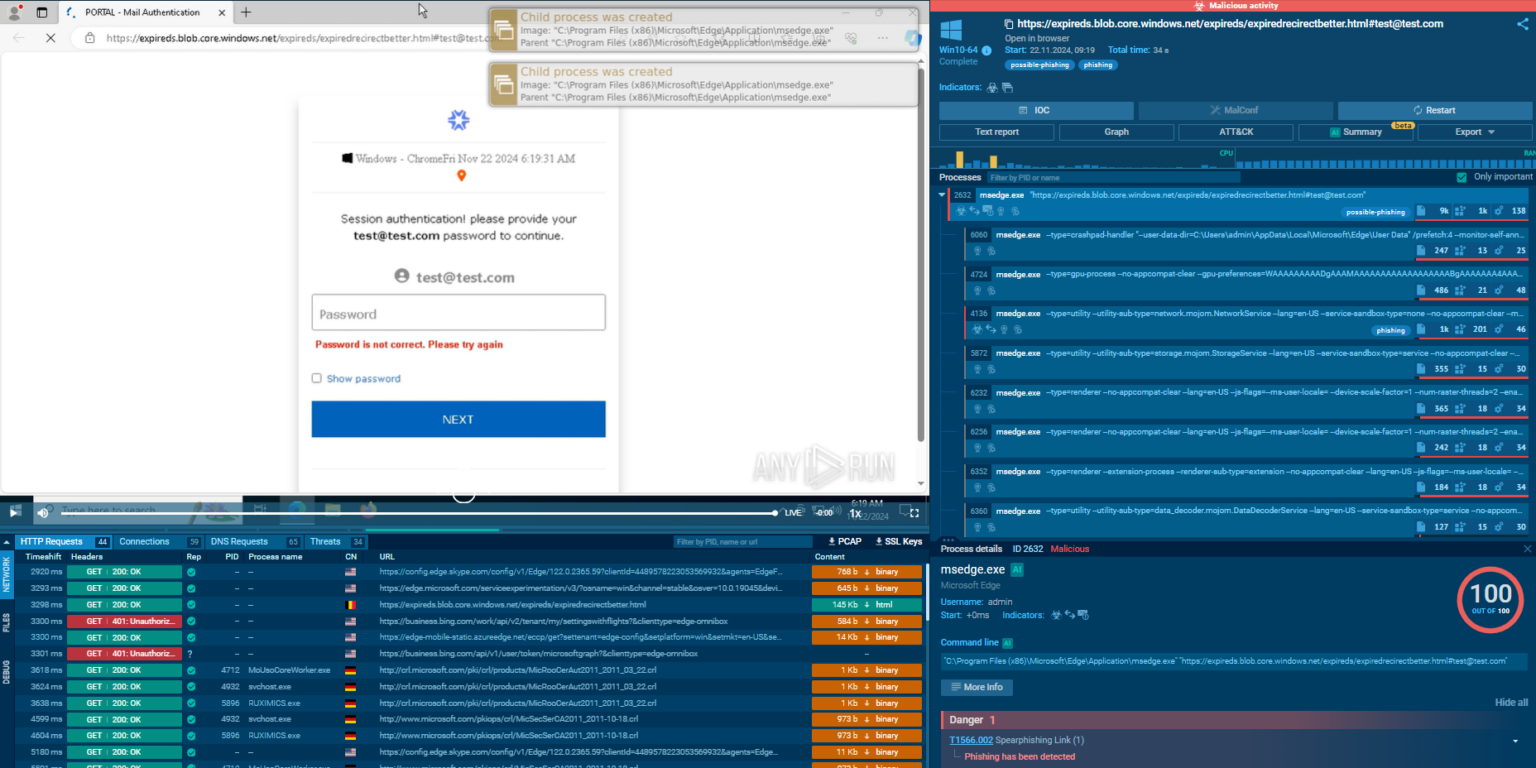Toggle the Only important checkbox
Screen dimensions: 1536x768
click(x=1462, y=177)
